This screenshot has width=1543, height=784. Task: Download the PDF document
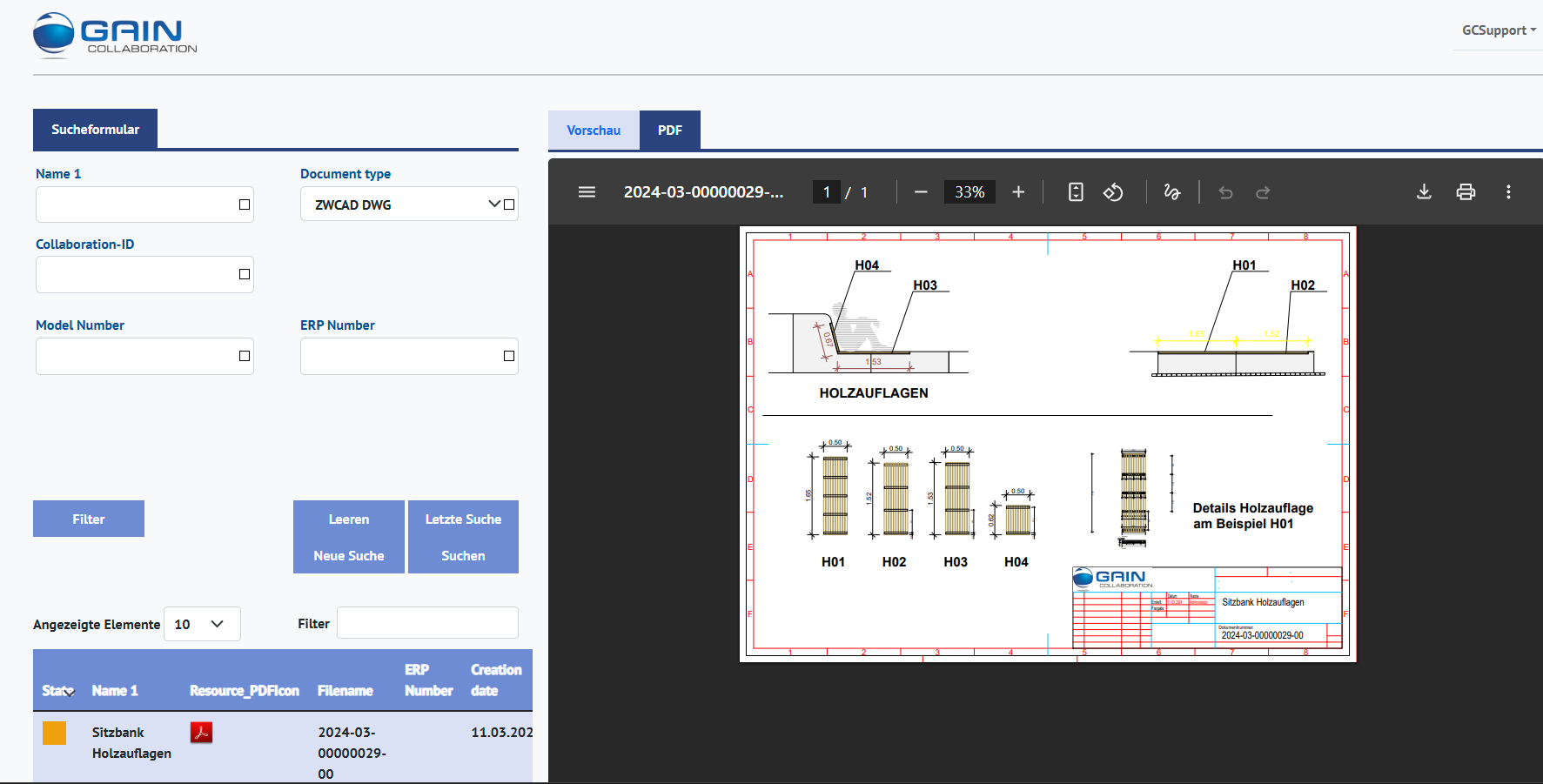1424,191
